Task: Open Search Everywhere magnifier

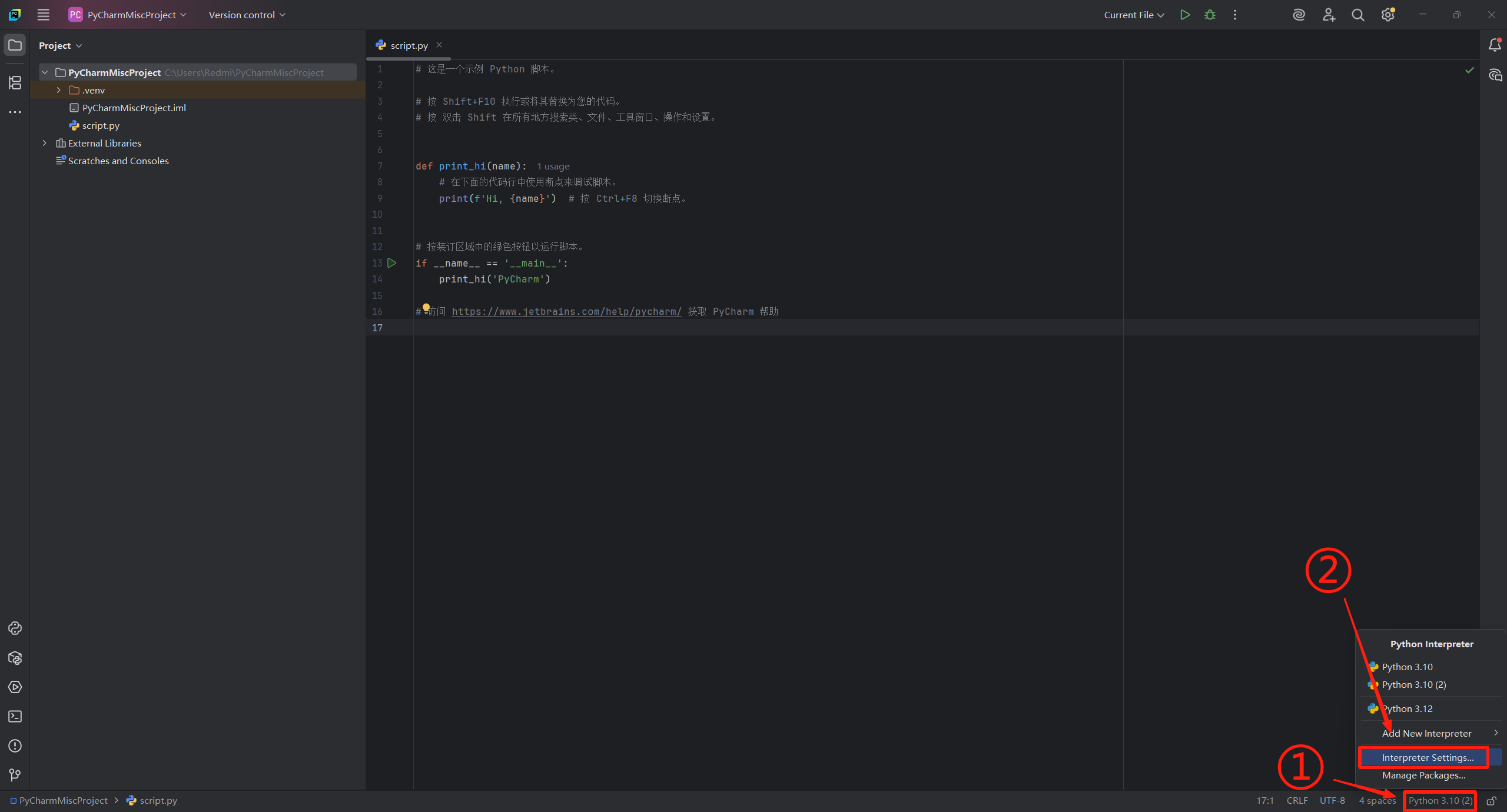Action: pyautogui.click(x=1358, y=15)
